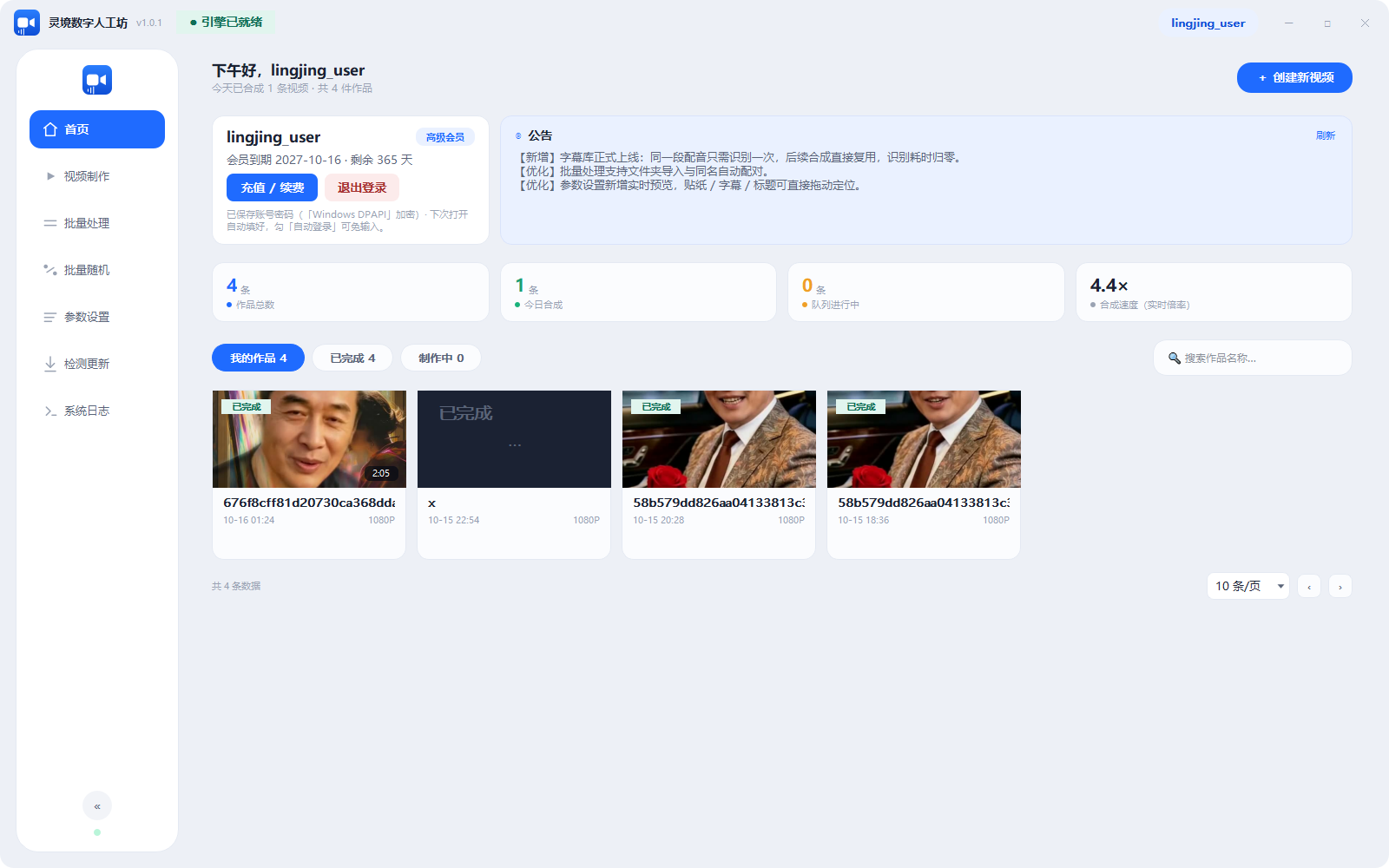Open 批量随机 in the sidebar

tap(97, 270)
